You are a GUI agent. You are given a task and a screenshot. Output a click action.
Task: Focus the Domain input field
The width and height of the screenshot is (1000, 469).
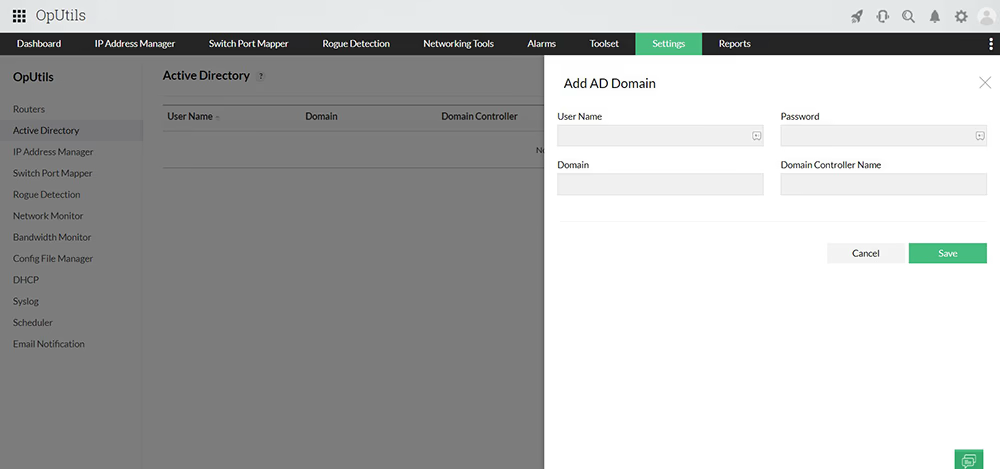[660, 184]
